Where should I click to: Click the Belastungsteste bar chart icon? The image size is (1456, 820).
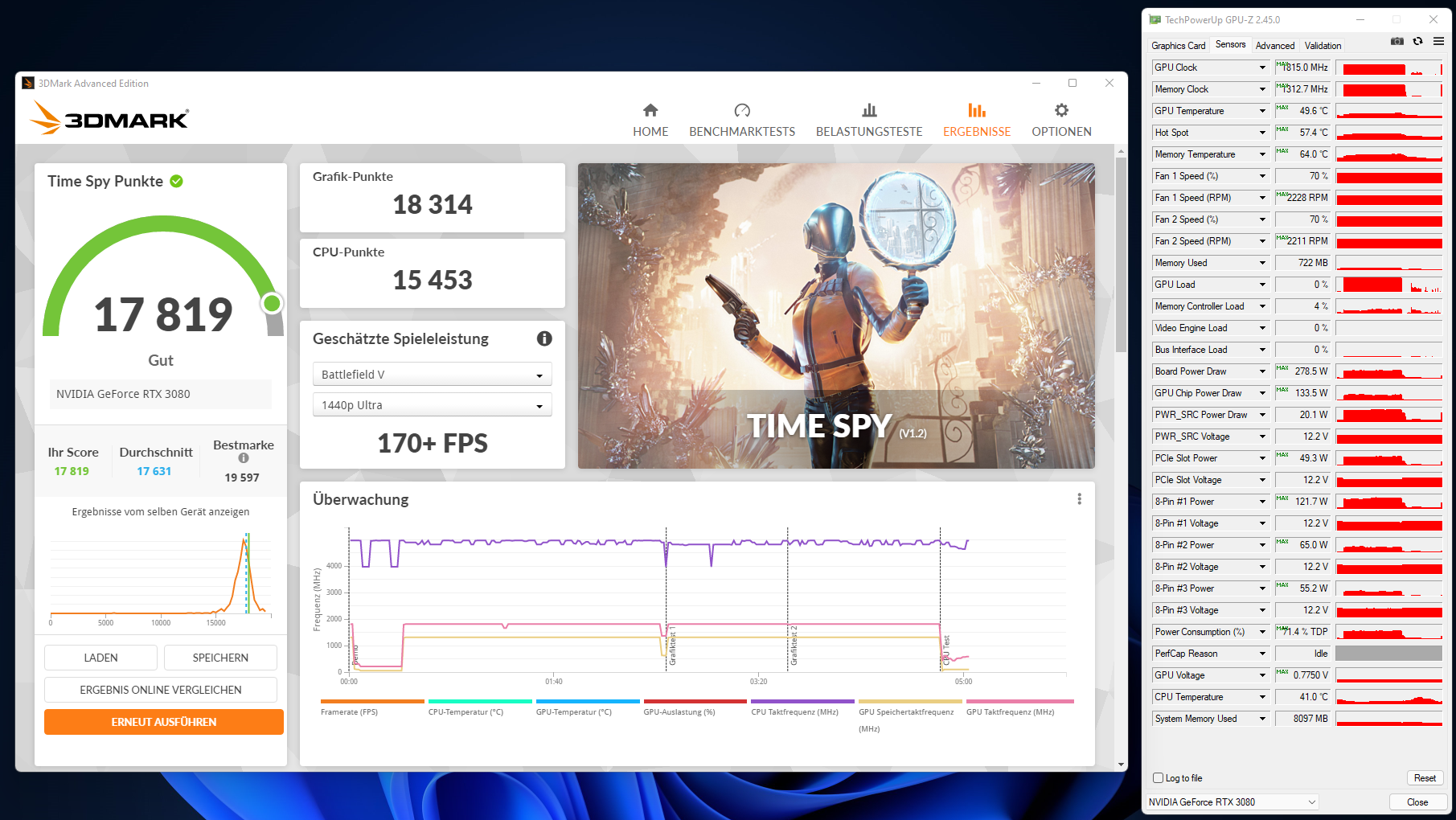(869, 110)
